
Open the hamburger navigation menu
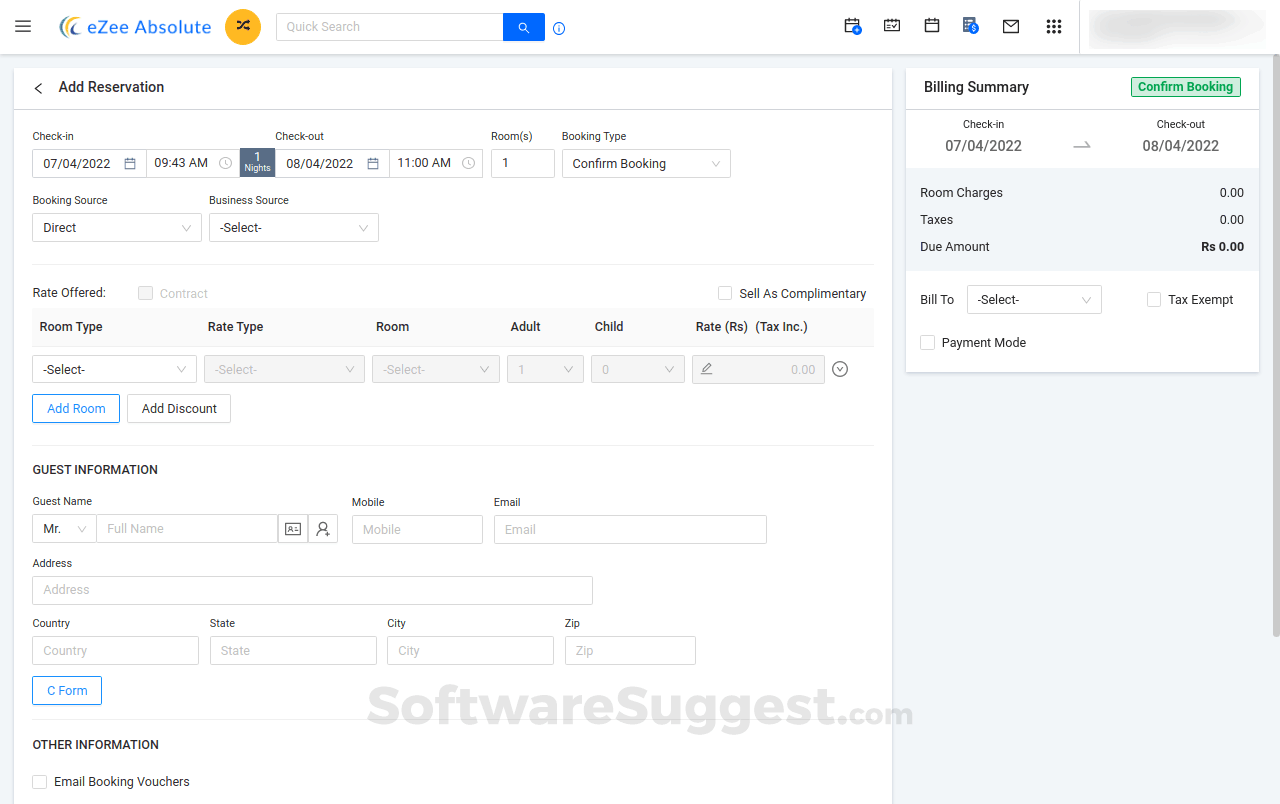(x=23, y=27)
